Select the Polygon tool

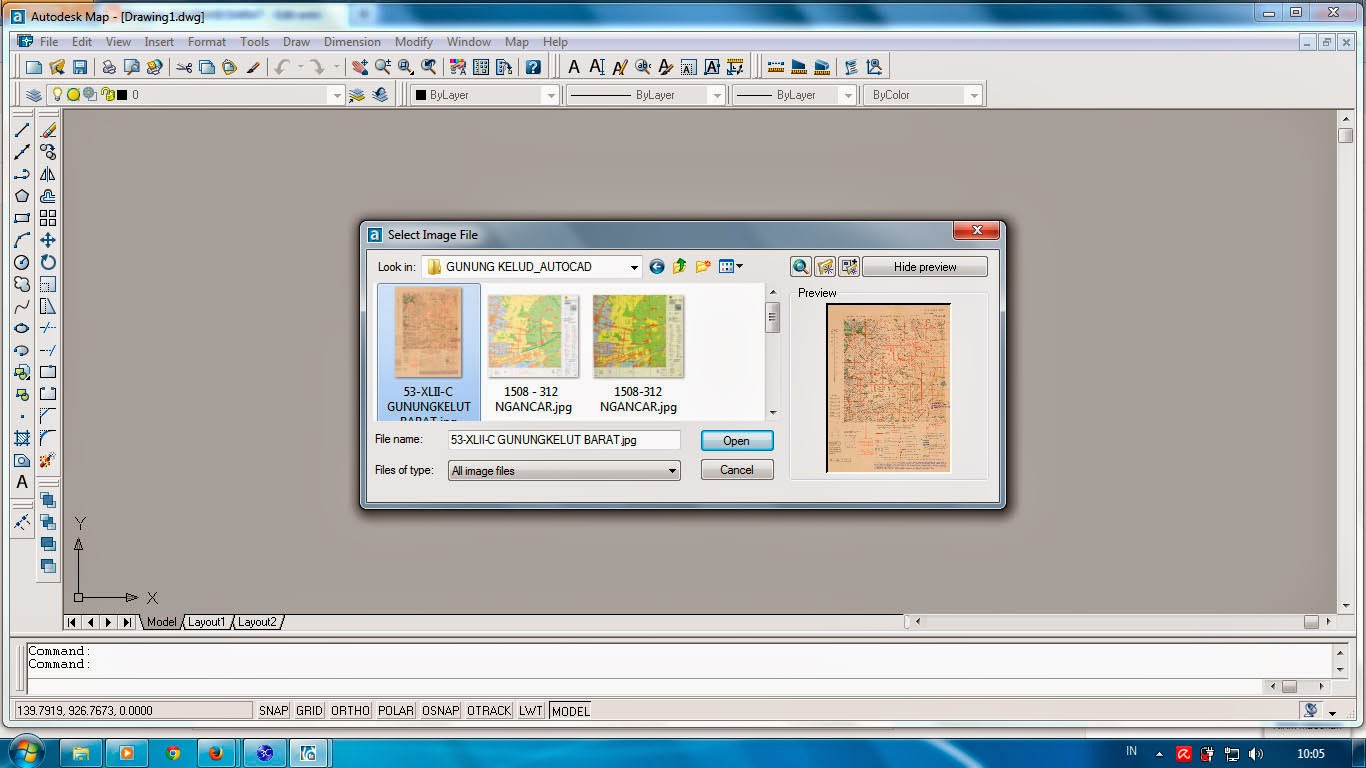[x=22, y=196]
